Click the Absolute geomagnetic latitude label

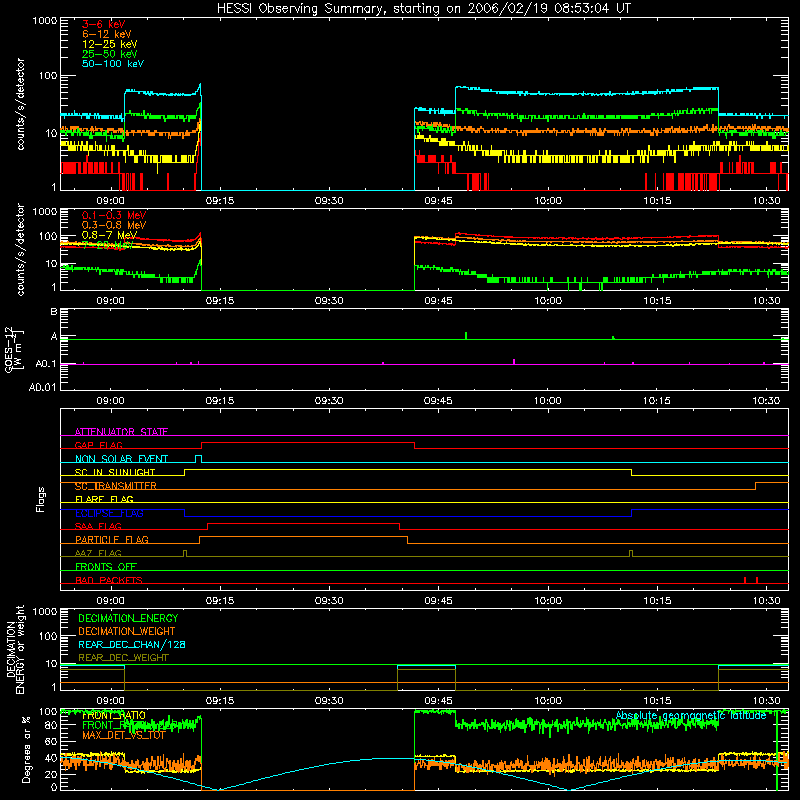click(691, 715)
